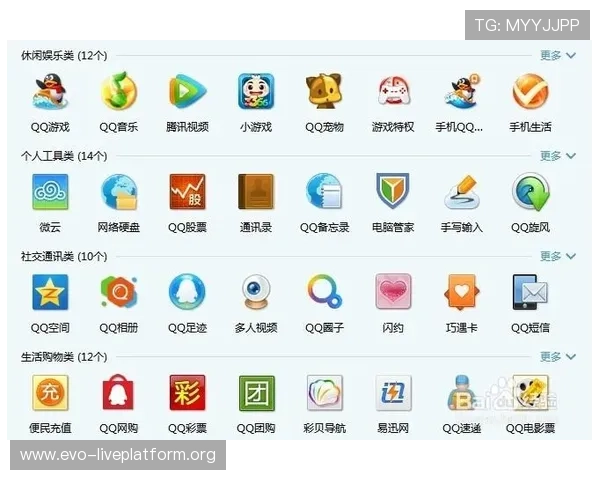Click the 社交通讯类 (10个) heading
The width and height of the screenshot is (600, 480).
point(64,256)
